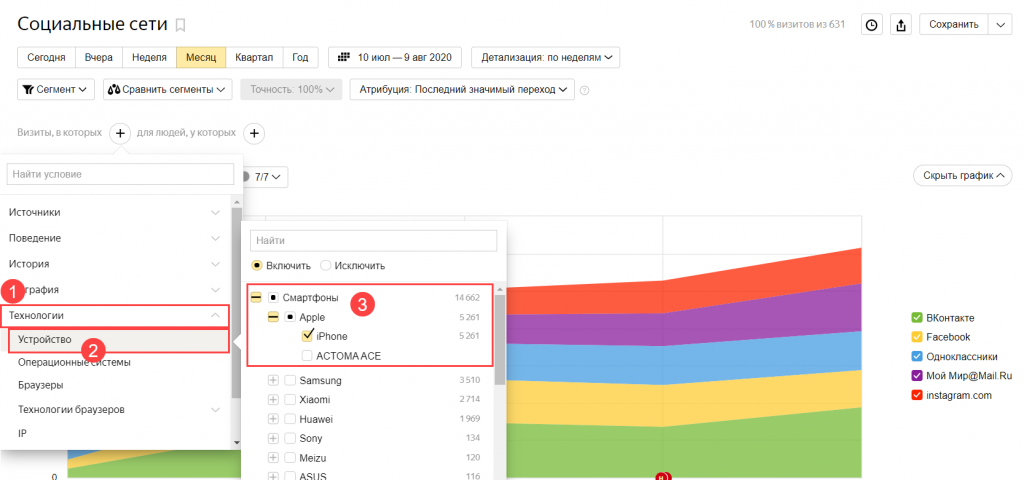The height and width of the screenshot is (480, 1024).
Task: Select the Неделя period tab
Action: click(x=149, y=57)
